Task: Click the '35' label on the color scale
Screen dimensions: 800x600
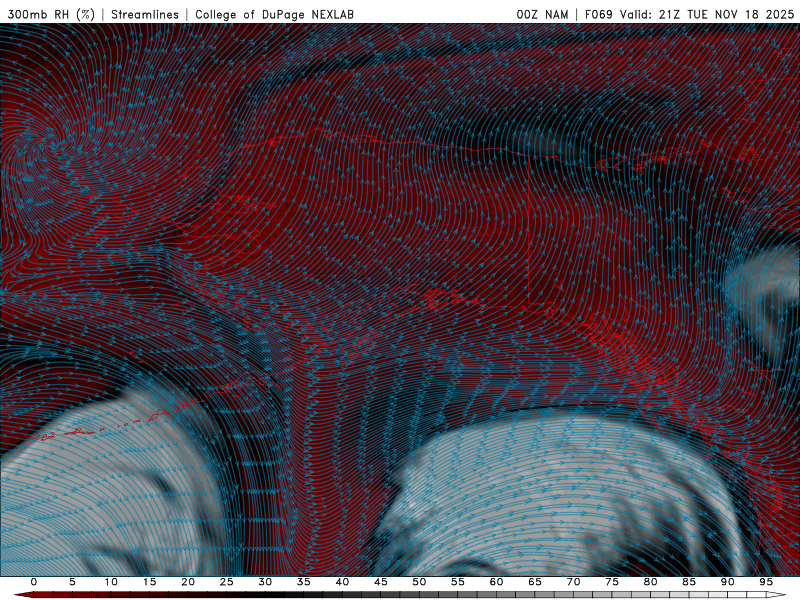Action: click(304, 582)
